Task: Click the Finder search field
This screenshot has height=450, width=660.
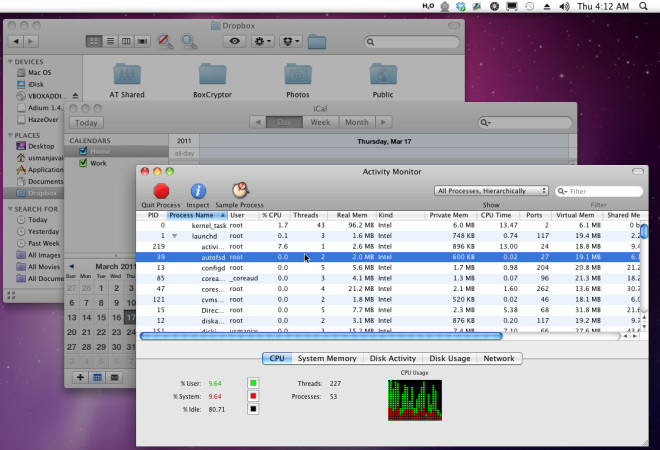Action: tap(412, 42)
